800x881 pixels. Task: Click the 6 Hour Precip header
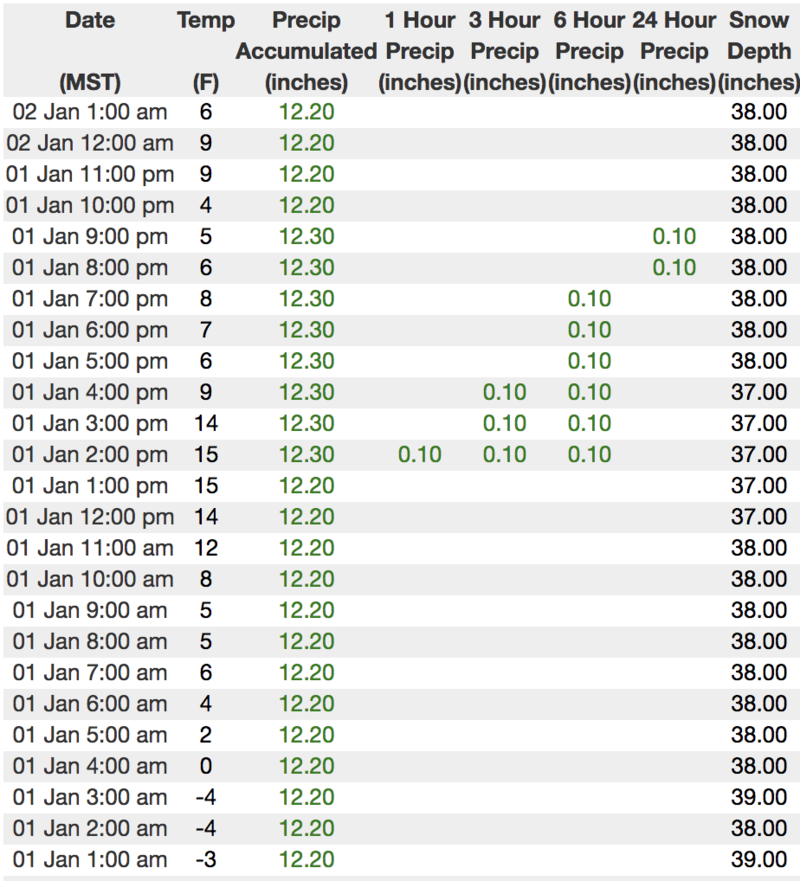click(589, 51)
